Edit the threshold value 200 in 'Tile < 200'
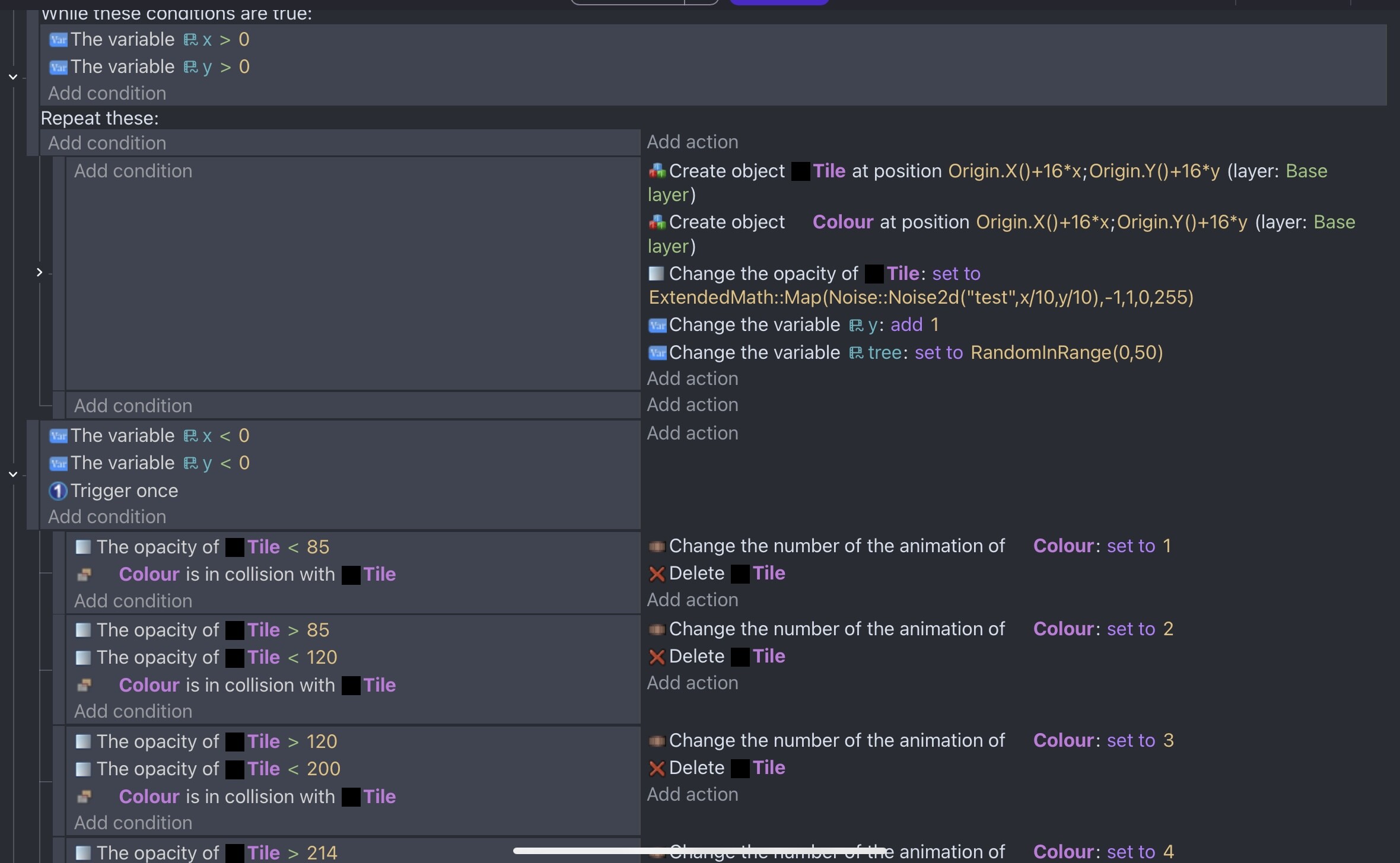 click(x=323, y=769)
